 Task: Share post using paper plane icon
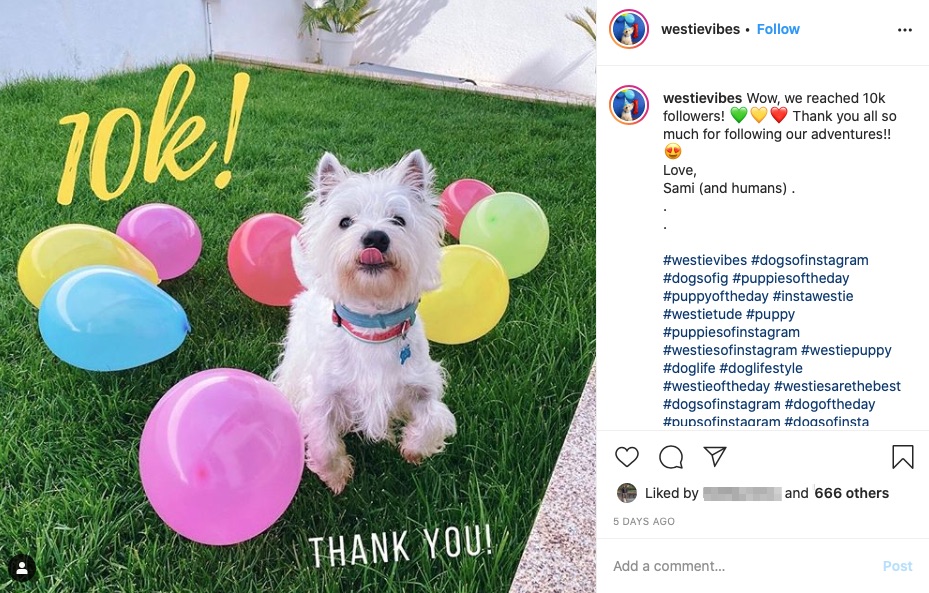coord(715,456)
